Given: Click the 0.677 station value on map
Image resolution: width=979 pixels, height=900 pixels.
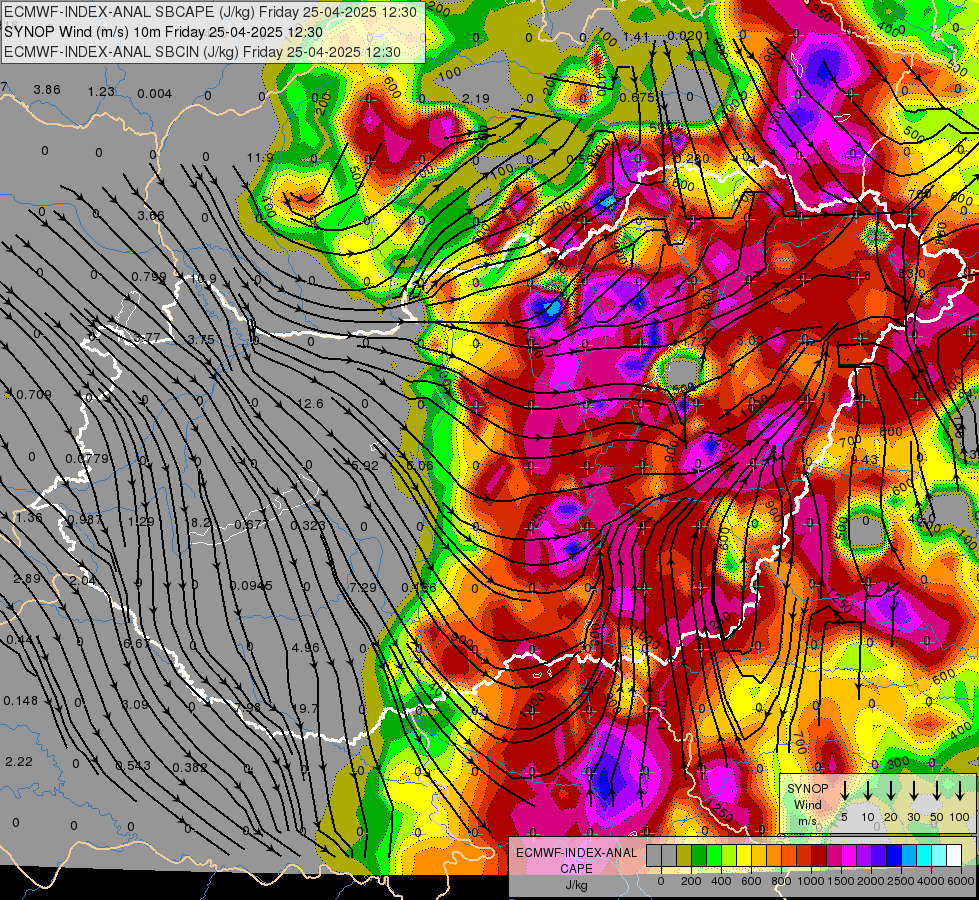Looking at the screenshot, I should 251,524.
